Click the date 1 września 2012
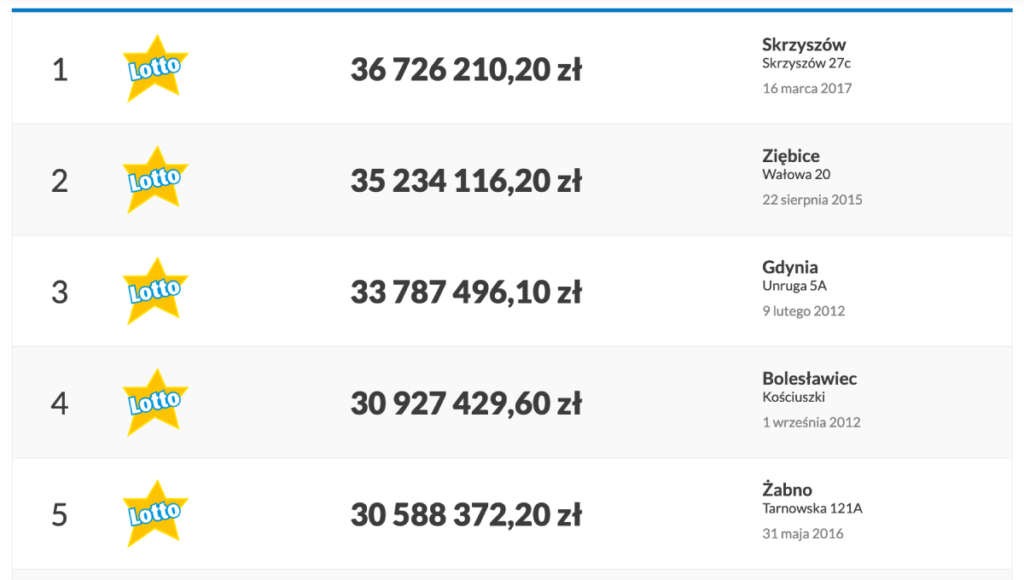The image size is (1024, 580). point(811,423)
